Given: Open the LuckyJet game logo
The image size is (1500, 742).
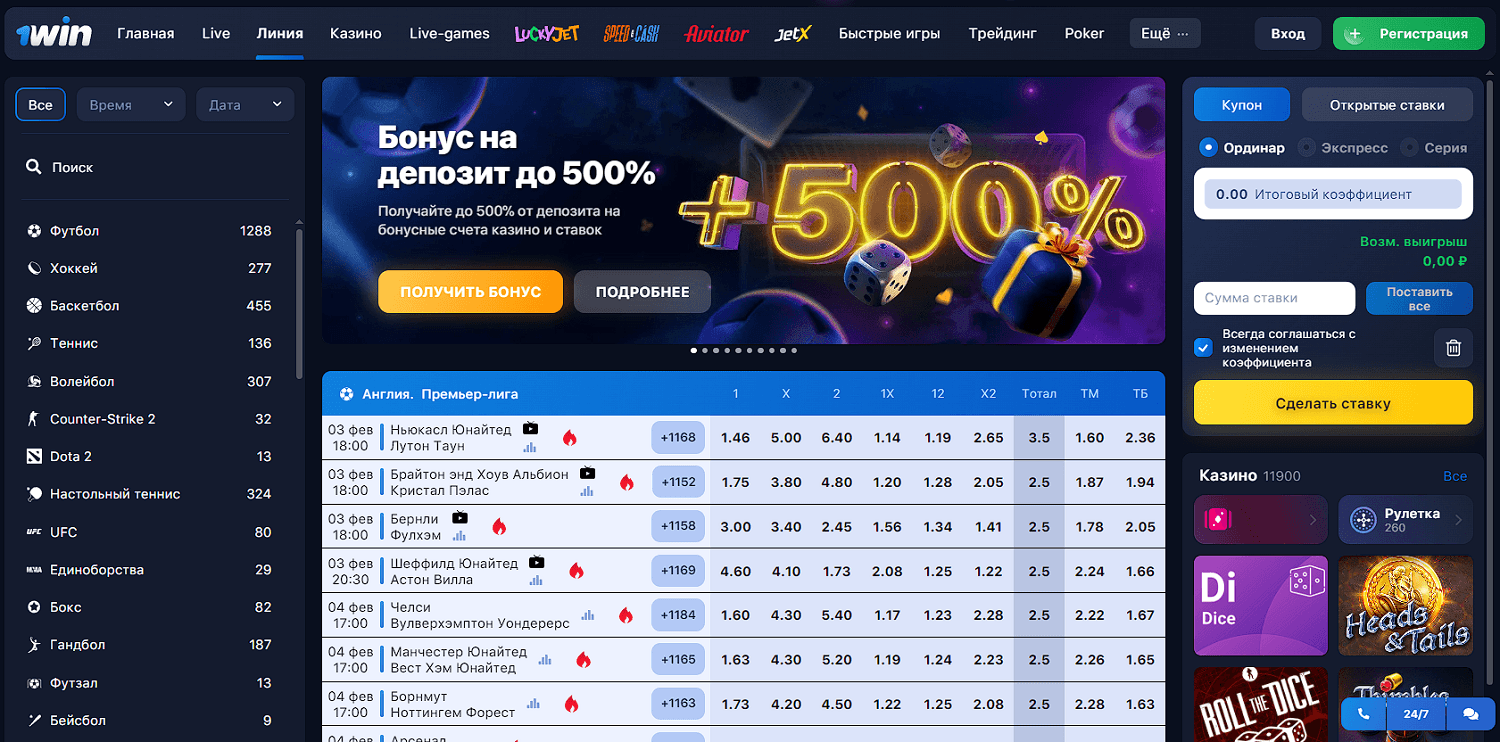Looking at the screenshot, I should pos(547,34).
